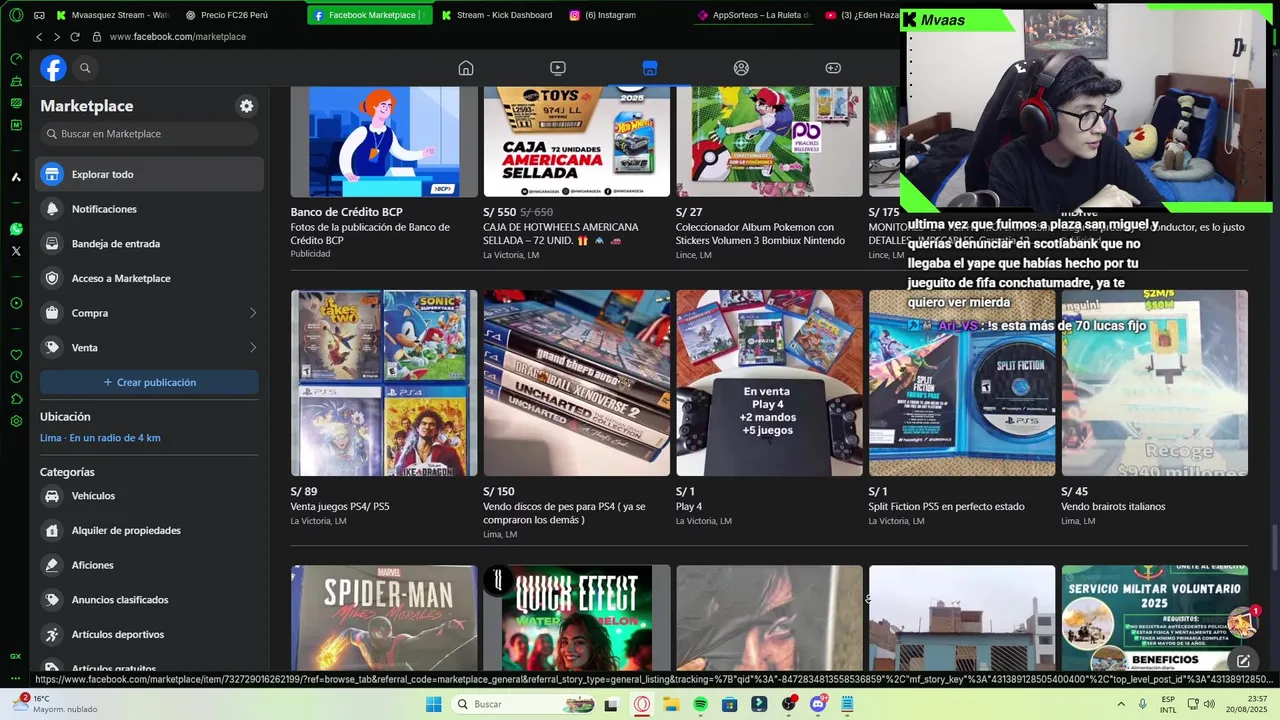
Task: Open the Aficiones category
Action: coord(150,565)
